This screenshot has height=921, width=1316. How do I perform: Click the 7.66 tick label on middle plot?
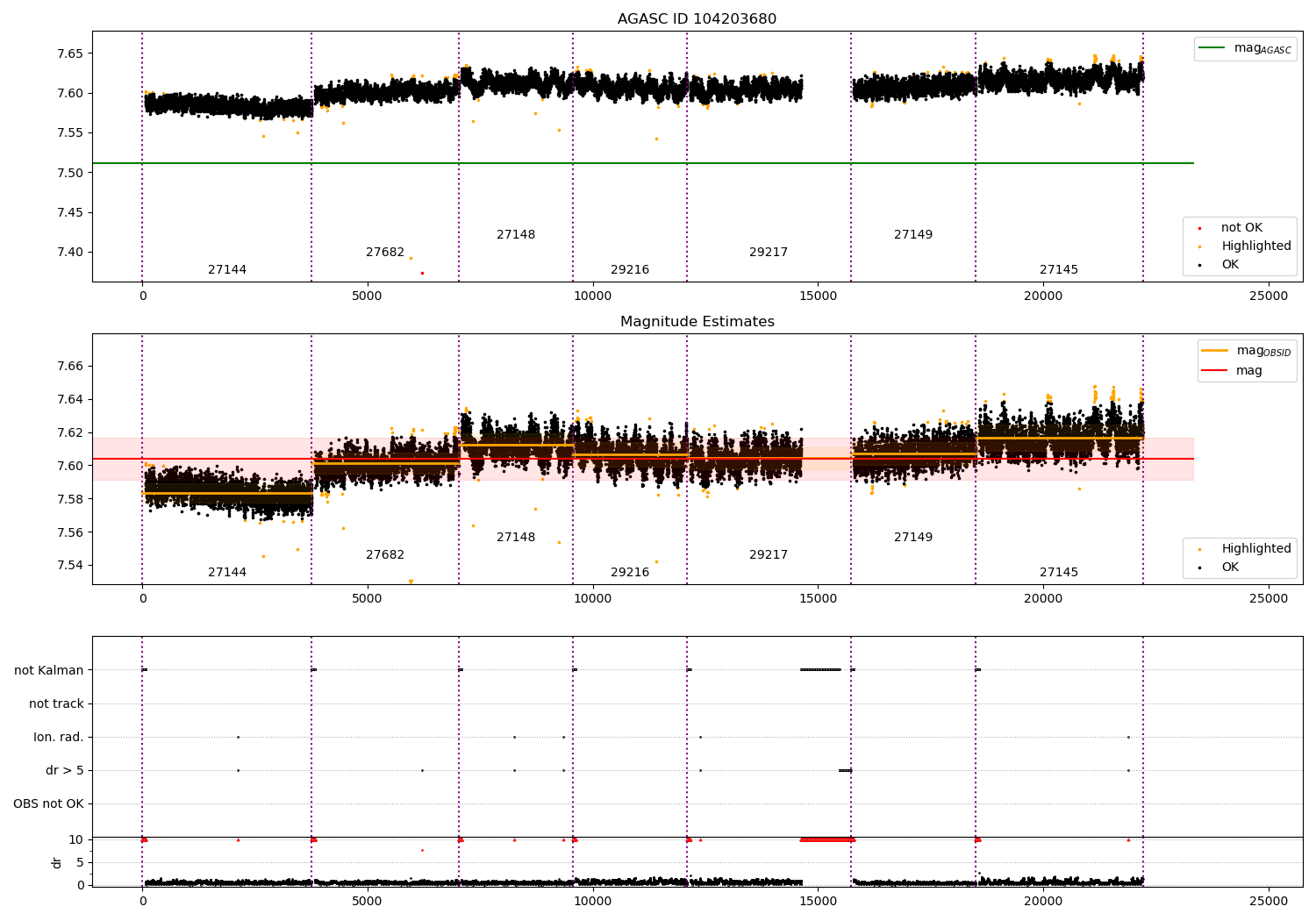69,367
